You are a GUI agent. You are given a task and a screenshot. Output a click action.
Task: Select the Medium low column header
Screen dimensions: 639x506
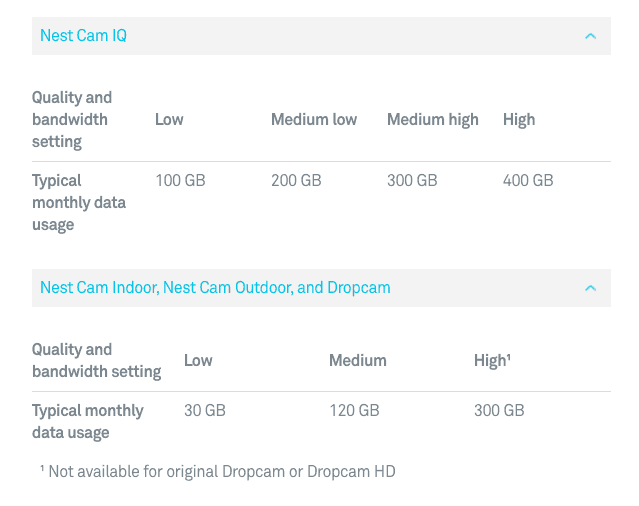coord(314,120)
